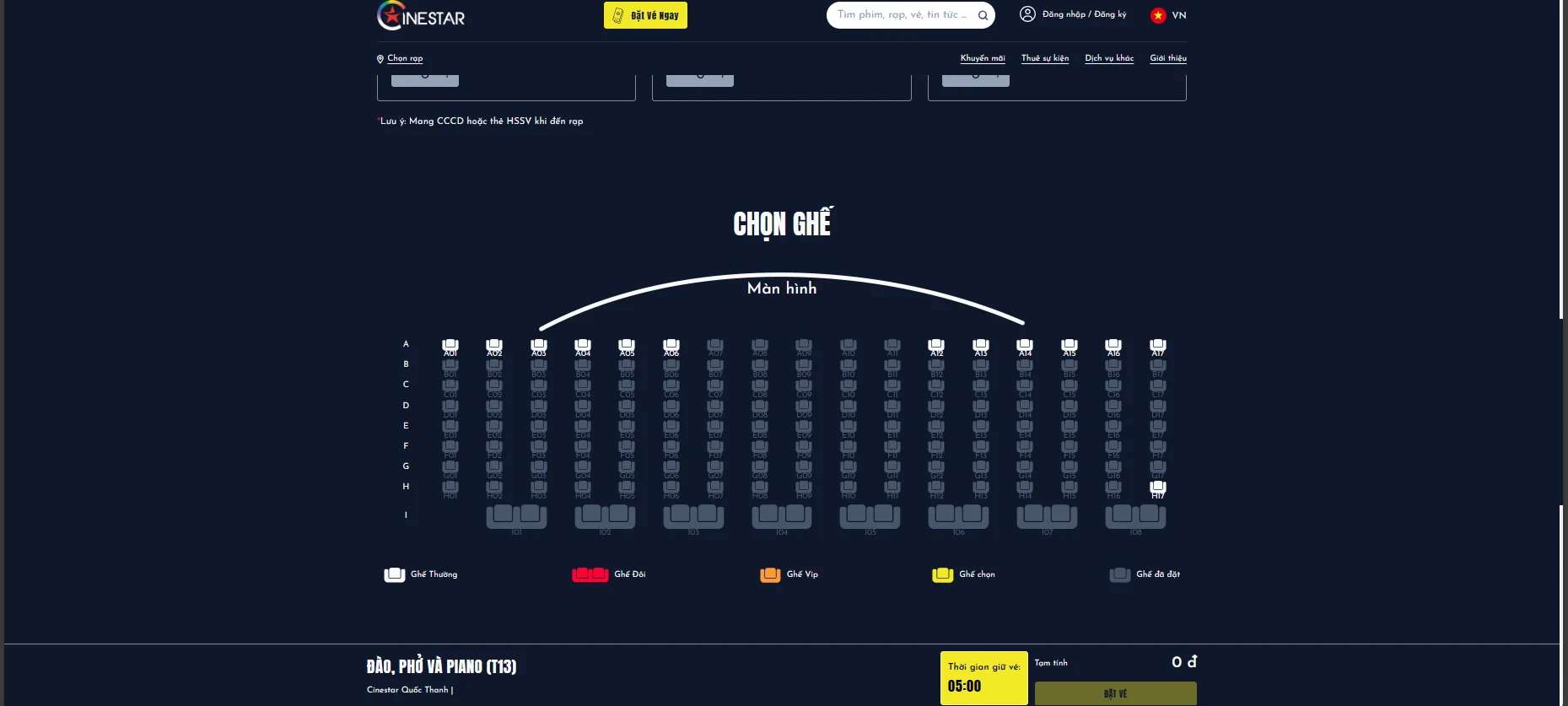Image resolution: width=1568 pixels, height=706 pixels.
Task: Pick seat A12 in the front row
Action: pos(936,347)
